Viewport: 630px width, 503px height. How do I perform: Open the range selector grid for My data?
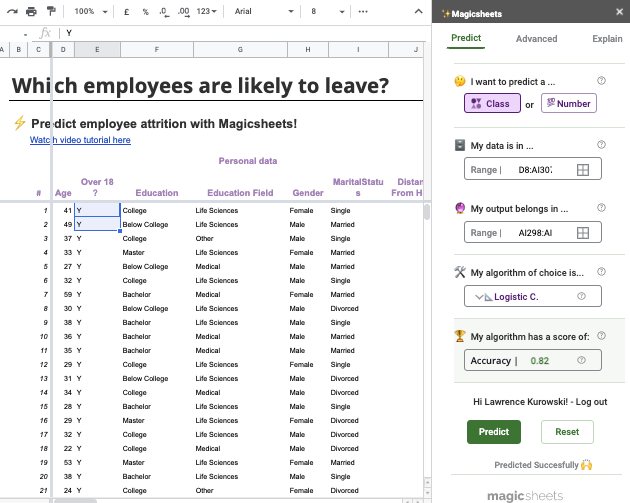pos(583,170)
